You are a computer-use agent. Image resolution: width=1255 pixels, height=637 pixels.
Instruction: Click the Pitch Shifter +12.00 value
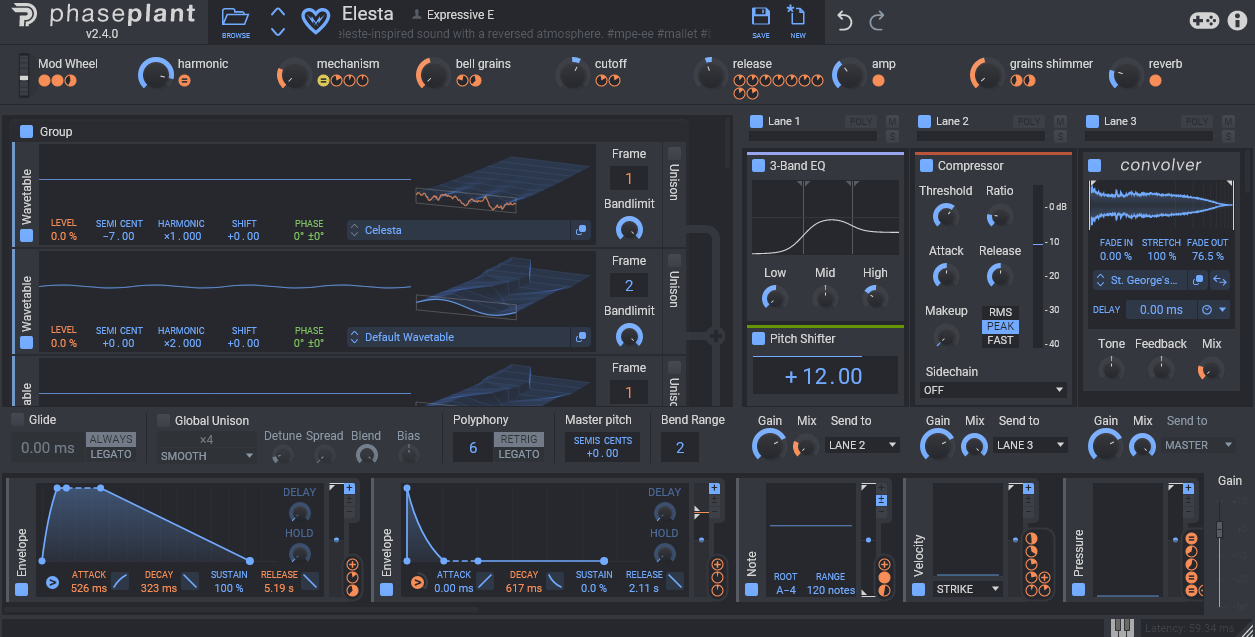click(824, 376)
